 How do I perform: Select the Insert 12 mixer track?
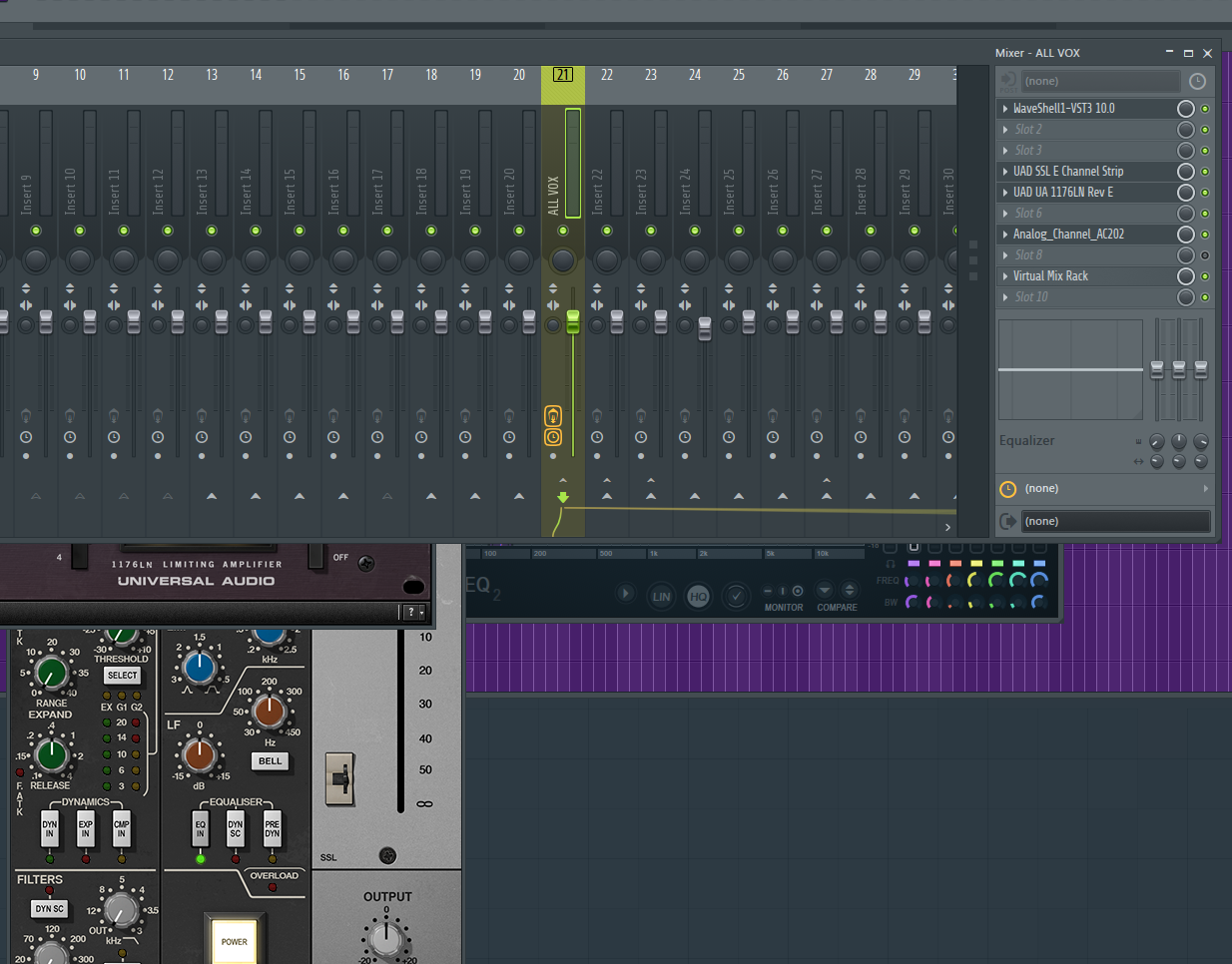(158, 191)
